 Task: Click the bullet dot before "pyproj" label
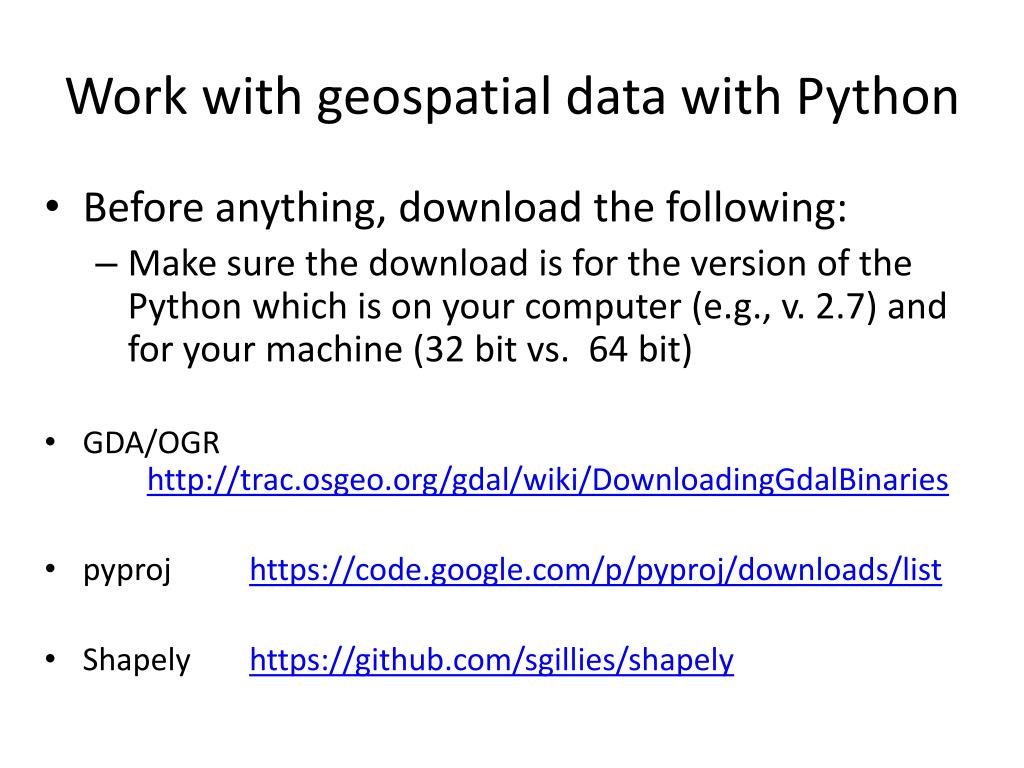point(51,568)
